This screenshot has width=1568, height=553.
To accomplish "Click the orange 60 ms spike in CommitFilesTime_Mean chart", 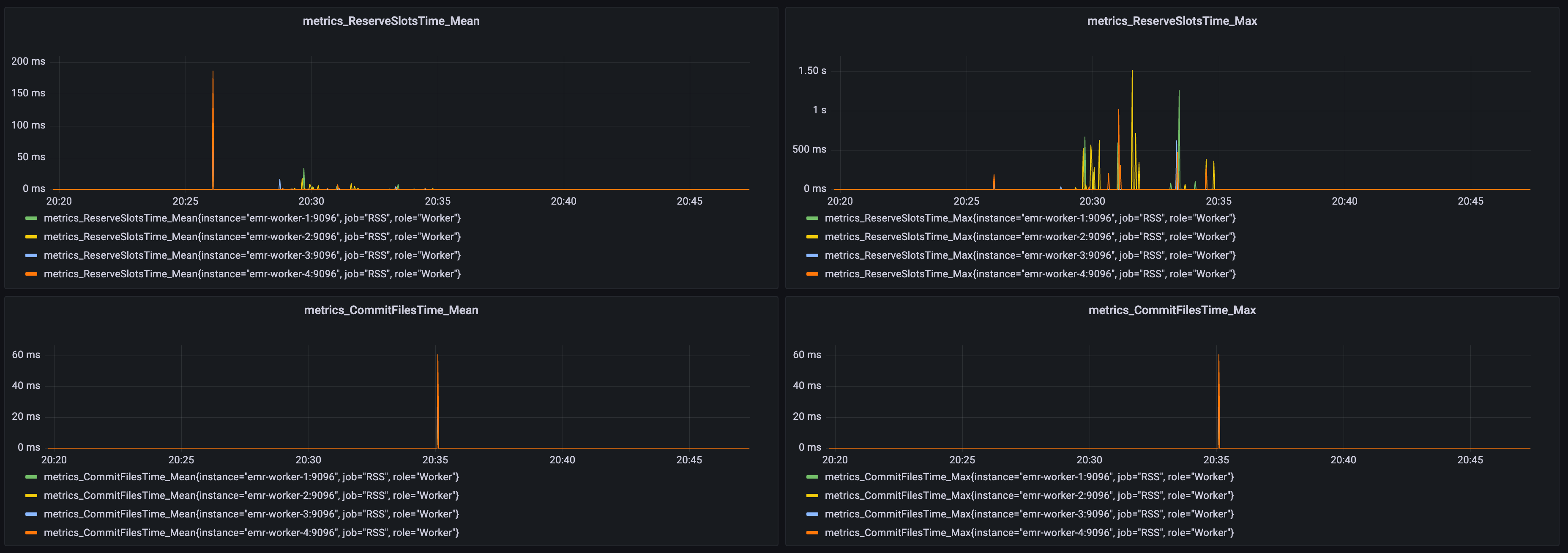I will [x=438, y=401].
